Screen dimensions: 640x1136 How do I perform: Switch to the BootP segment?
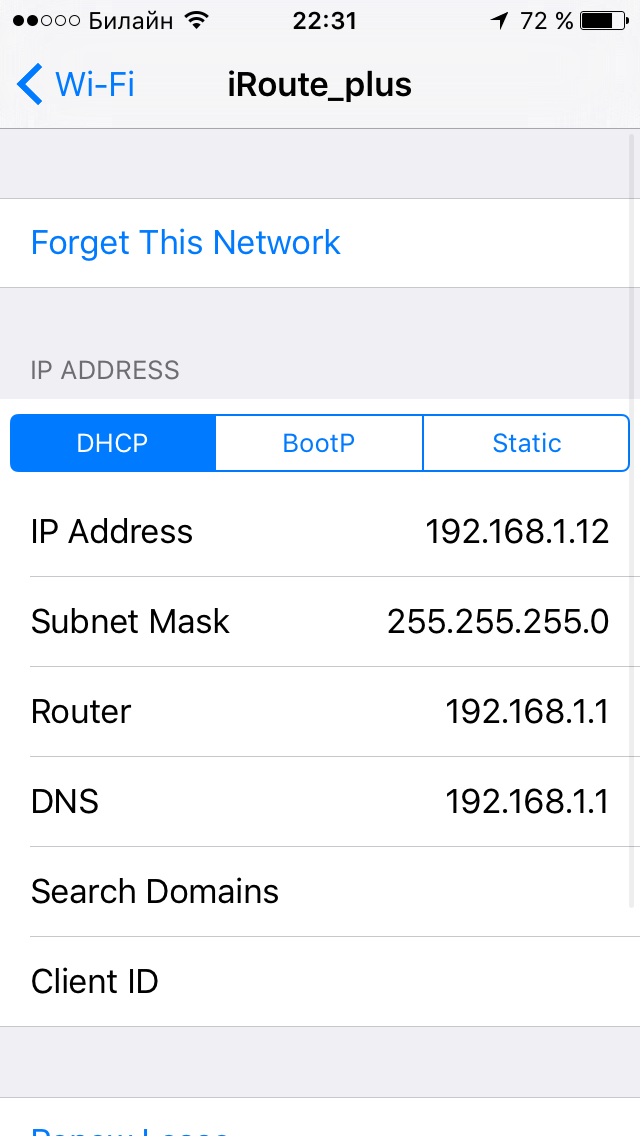(319, 443)
